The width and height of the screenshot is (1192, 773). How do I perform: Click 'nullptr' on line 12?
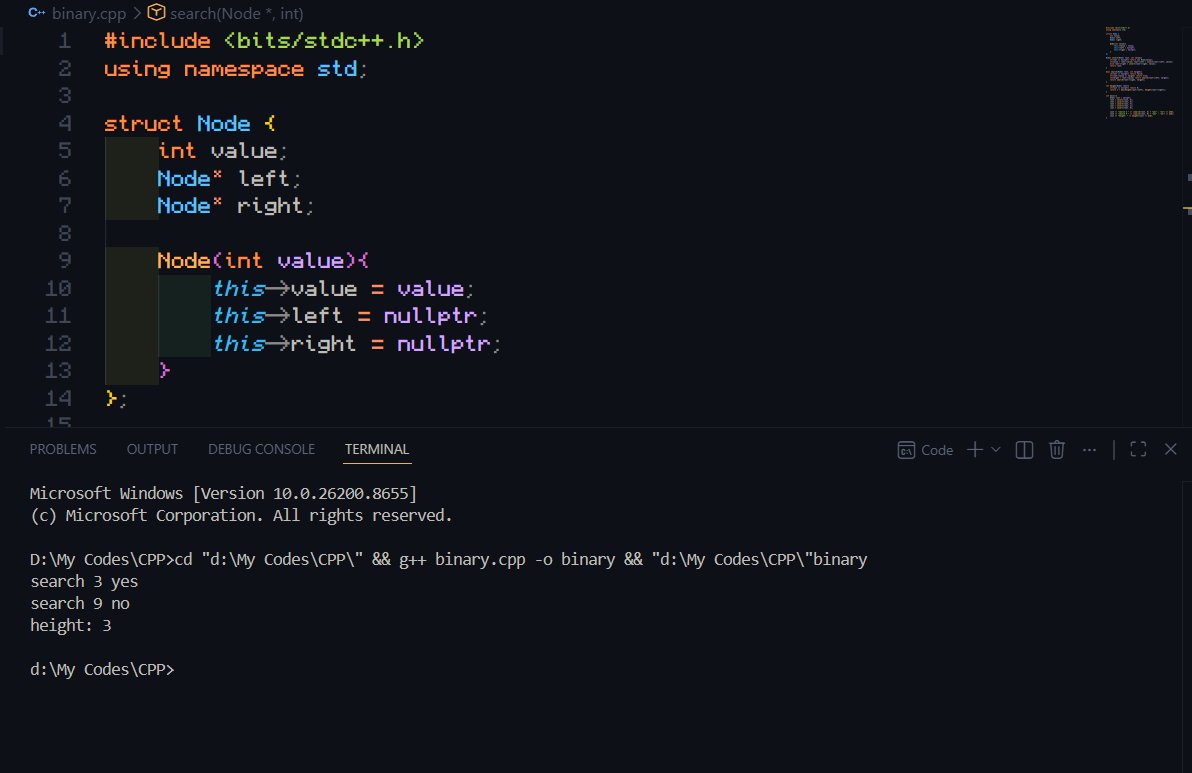[x=444, y=344]
